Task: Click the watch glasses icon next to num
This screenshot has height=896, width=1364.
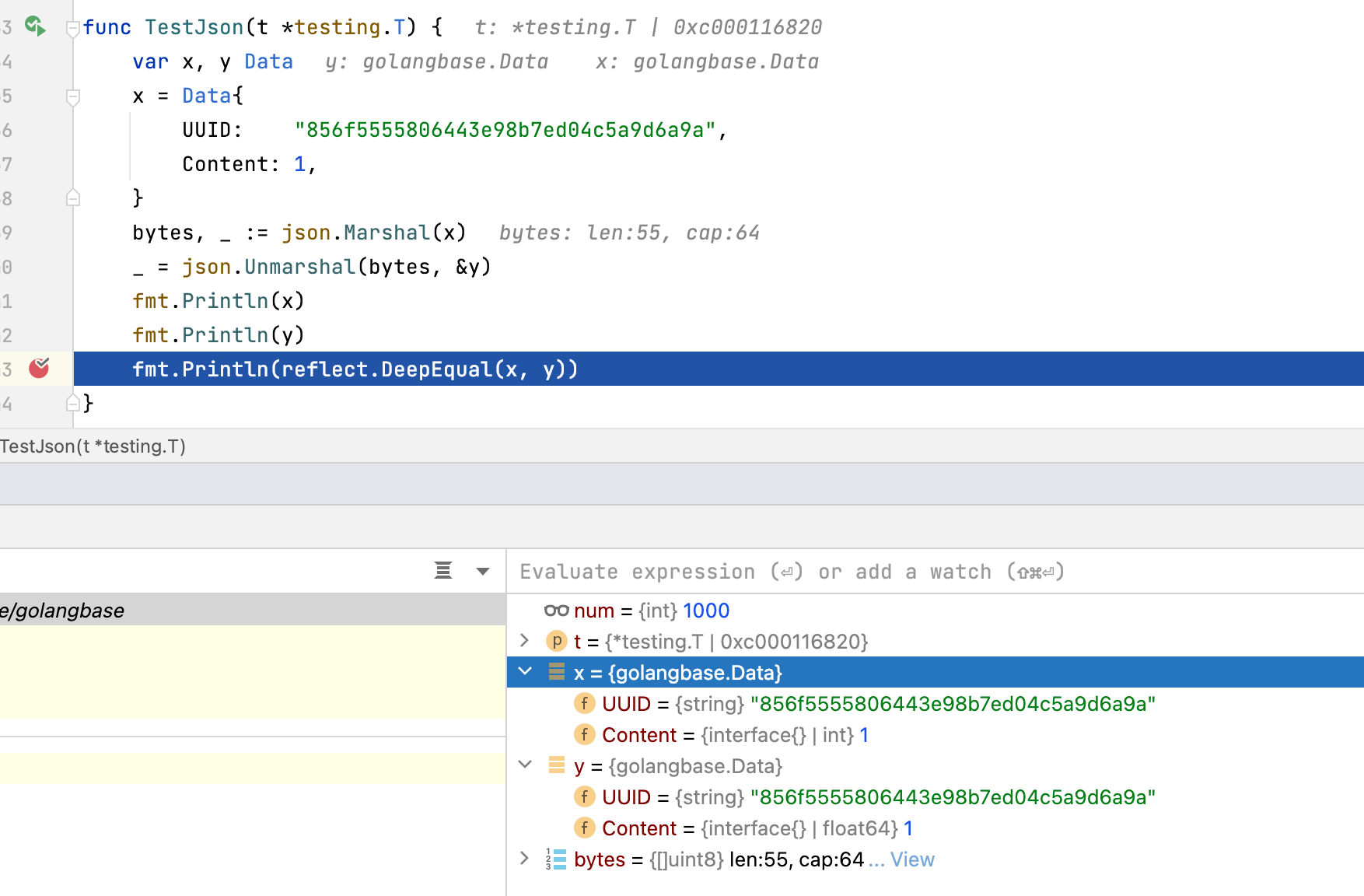Action: (x=556, y=611)
